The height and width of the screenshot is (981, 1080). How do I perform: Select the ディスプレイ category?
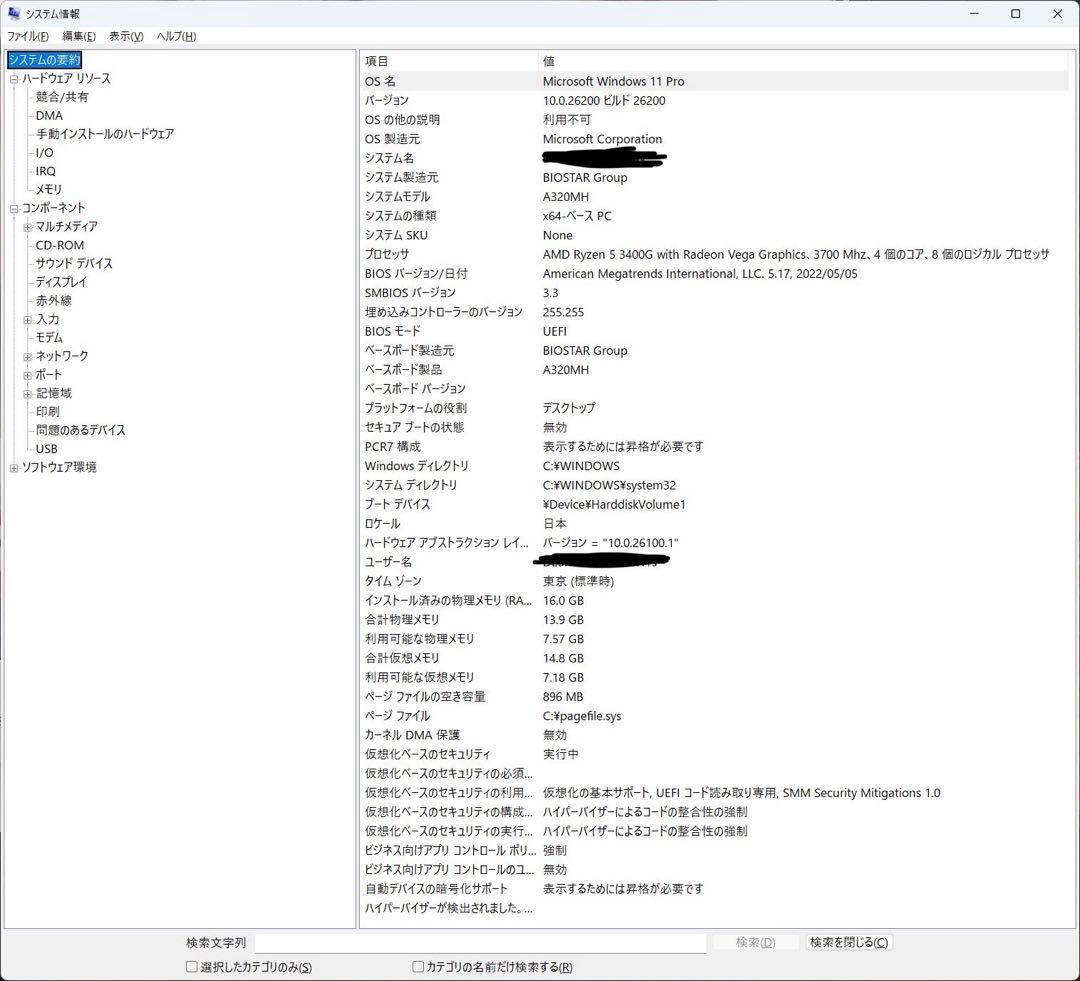[62, 282]
